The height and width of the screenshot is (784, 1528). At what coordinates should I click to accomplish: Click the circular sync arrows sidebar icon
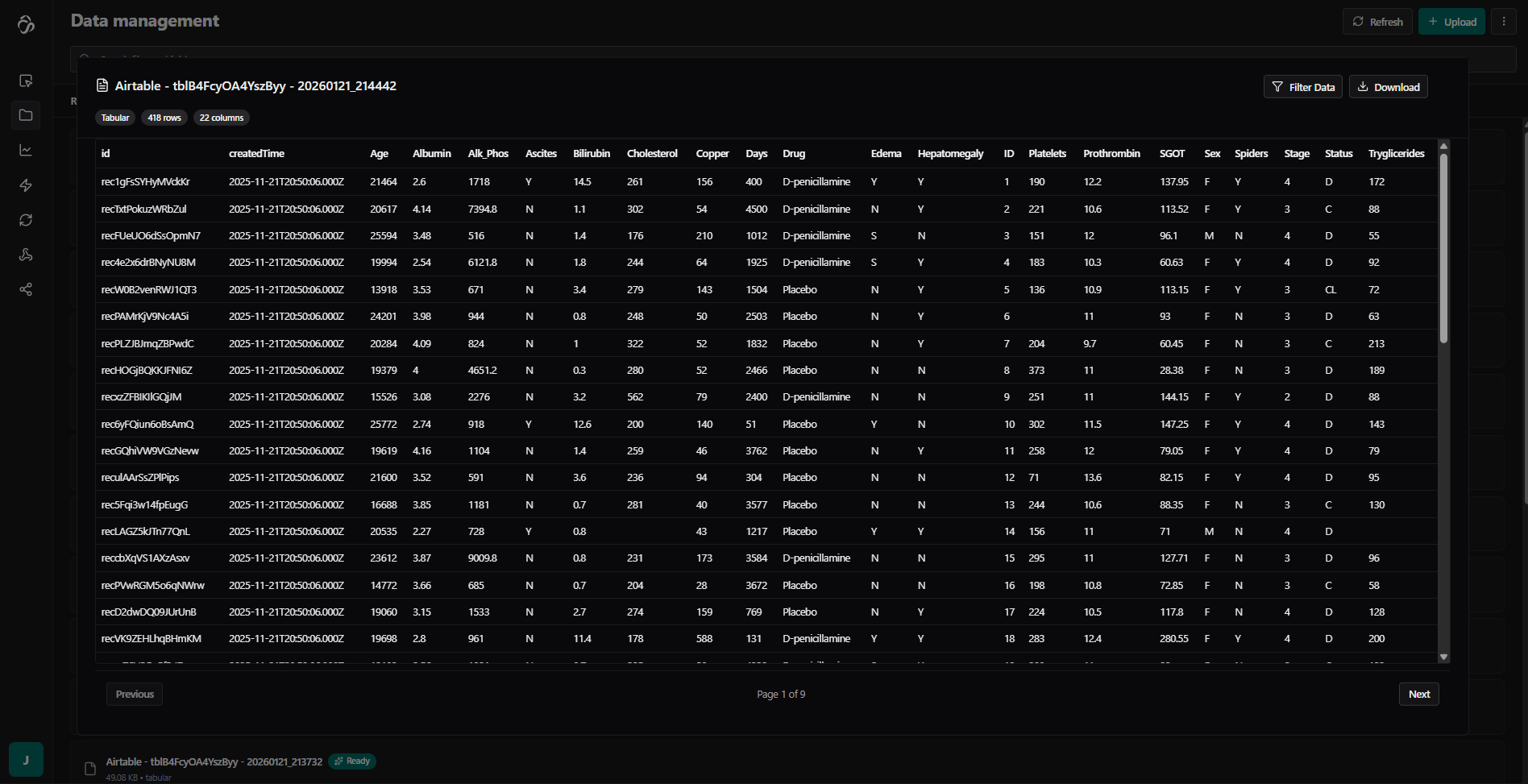coord(26,220)
